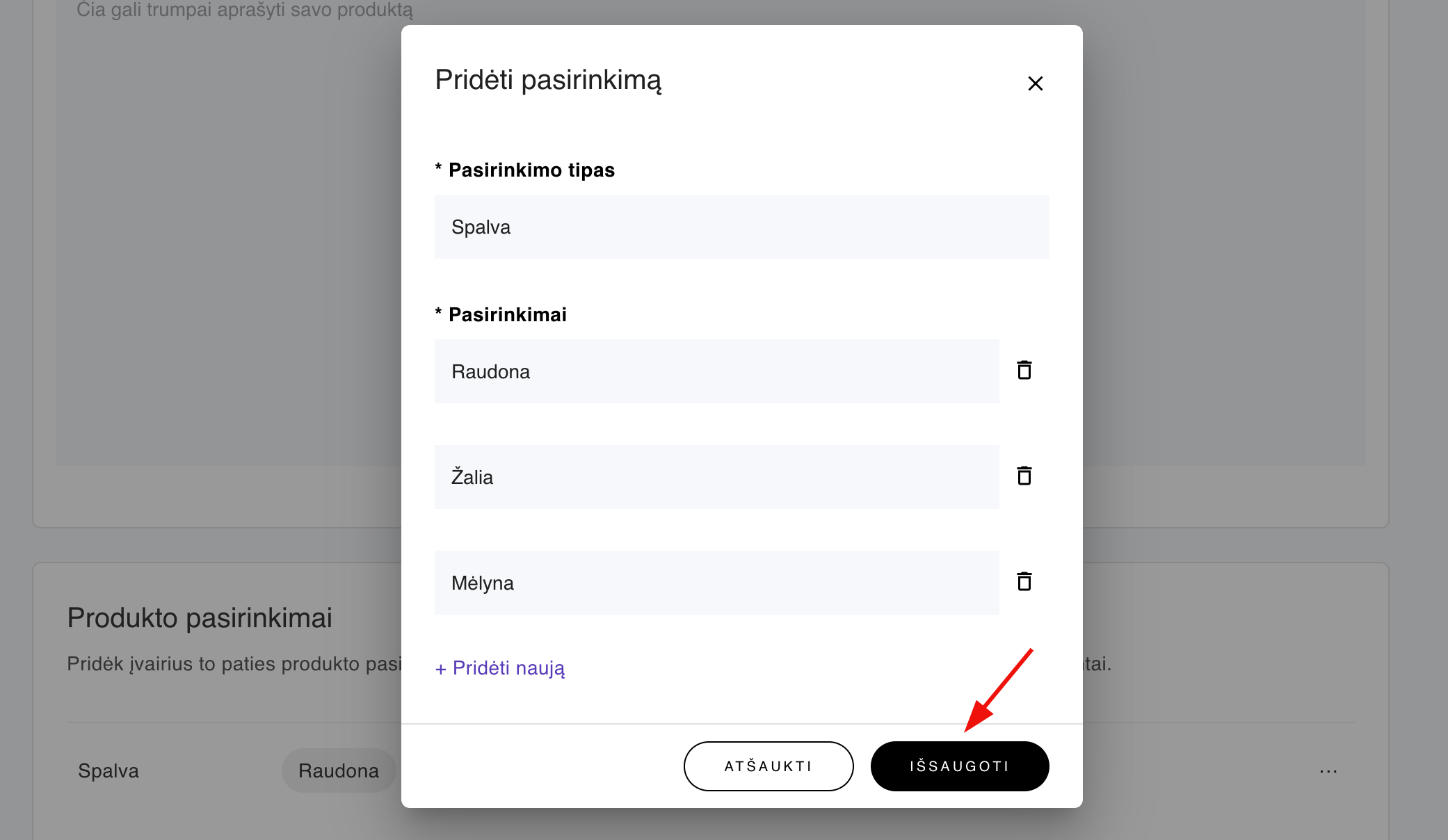Delete the "Žalia" option with trash icon

click(1024, 476)
